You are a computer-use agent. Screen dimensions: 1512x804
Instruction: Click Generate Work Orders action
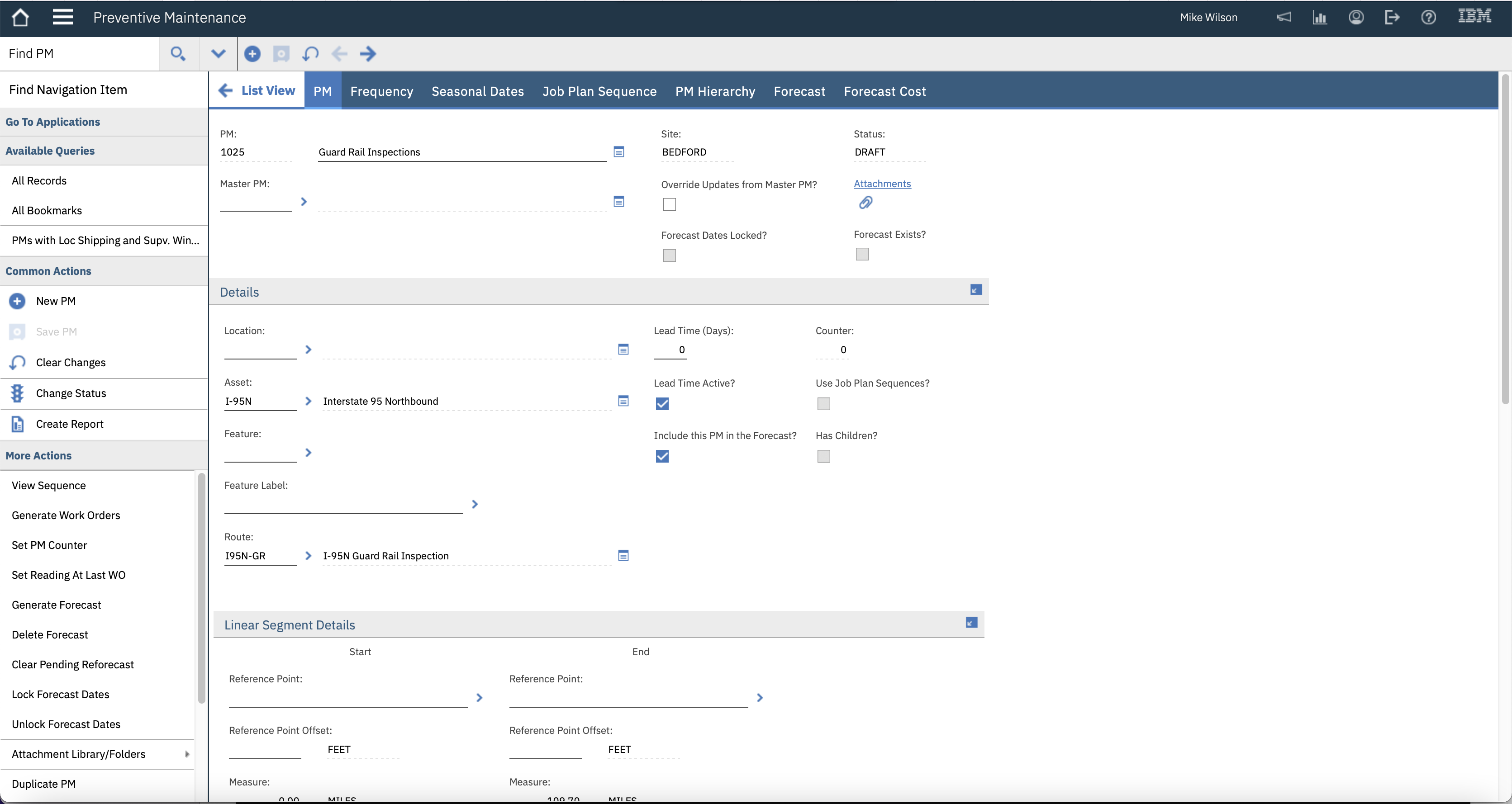66,515
